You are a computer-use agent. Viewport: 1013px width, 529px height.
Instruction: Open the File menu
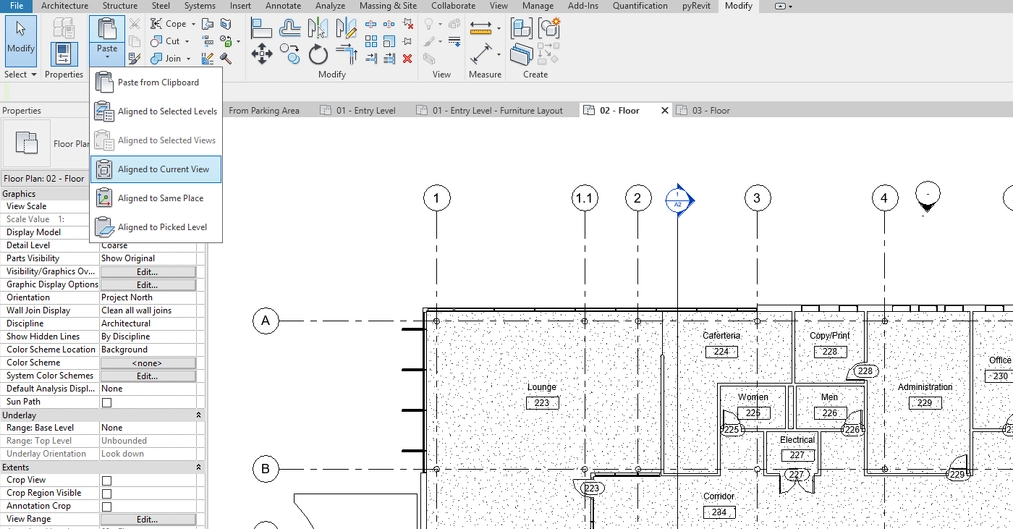click(16, 6)
